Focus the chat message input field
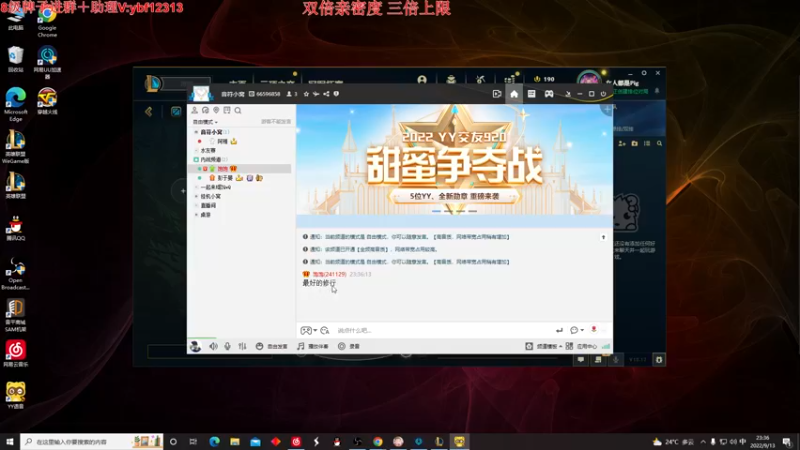The width and height of the screenshot is (800, 450). pos(443,331)
